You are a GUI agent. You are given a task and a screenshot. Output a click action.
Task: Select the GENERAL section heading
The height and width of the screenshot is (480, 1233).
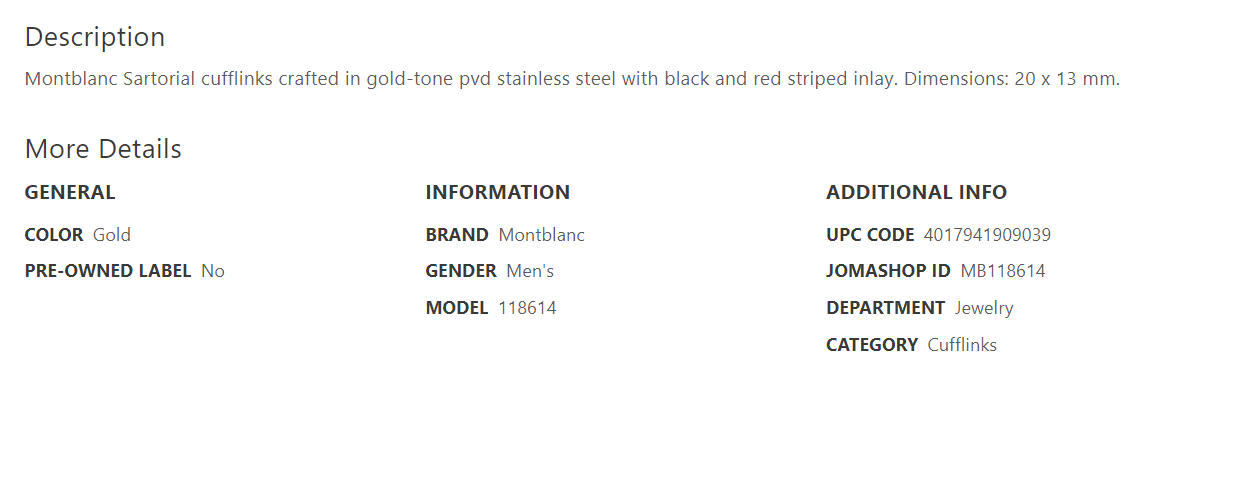tap(70, 192)
